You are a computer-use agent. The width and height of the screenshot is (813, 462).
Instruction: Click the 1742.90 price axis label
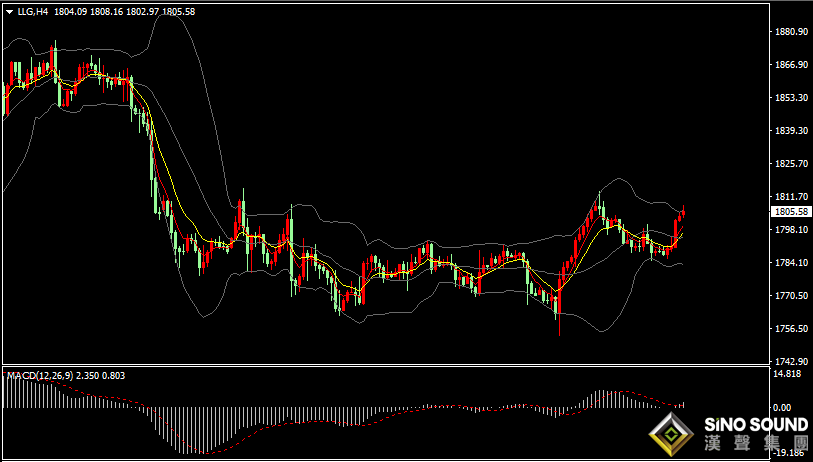point(791,362)
